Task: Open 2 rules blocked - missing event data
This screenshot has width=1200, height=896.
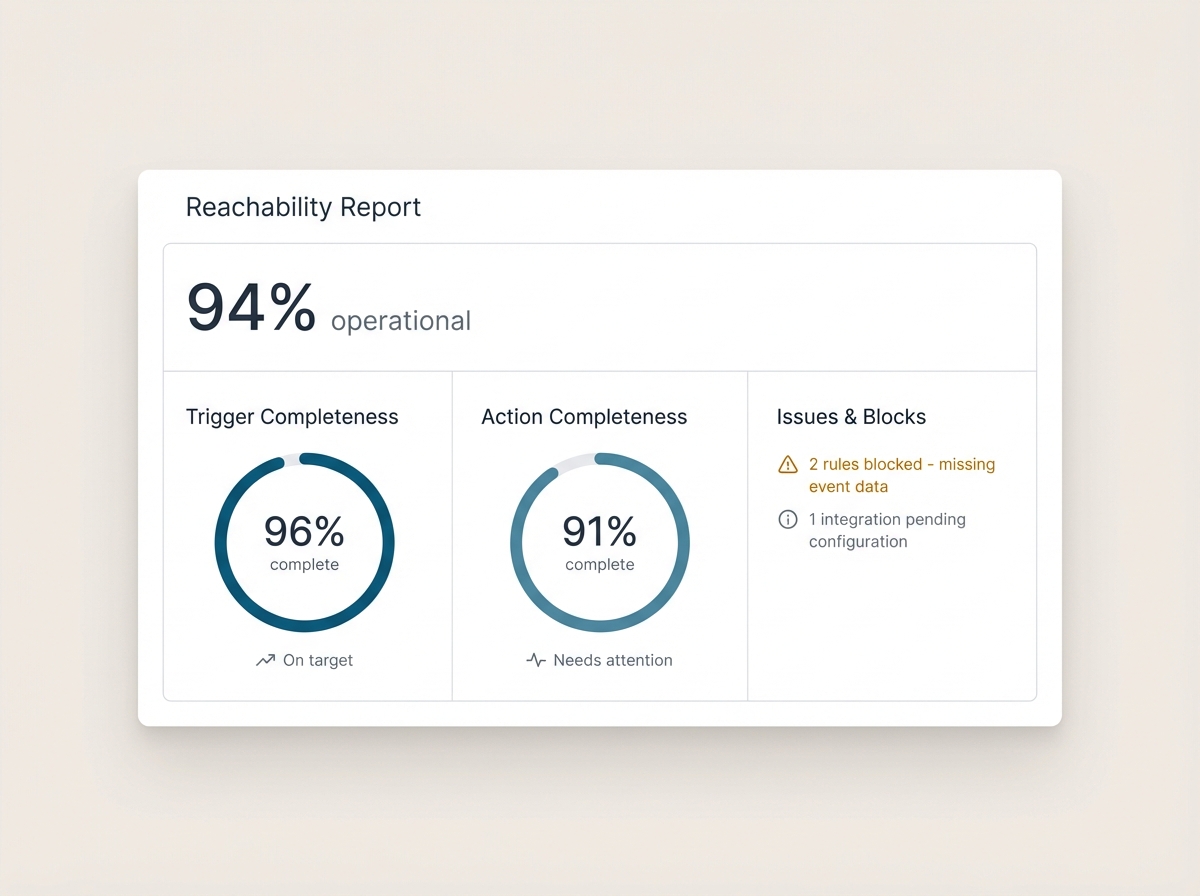Action: point(901,475)
